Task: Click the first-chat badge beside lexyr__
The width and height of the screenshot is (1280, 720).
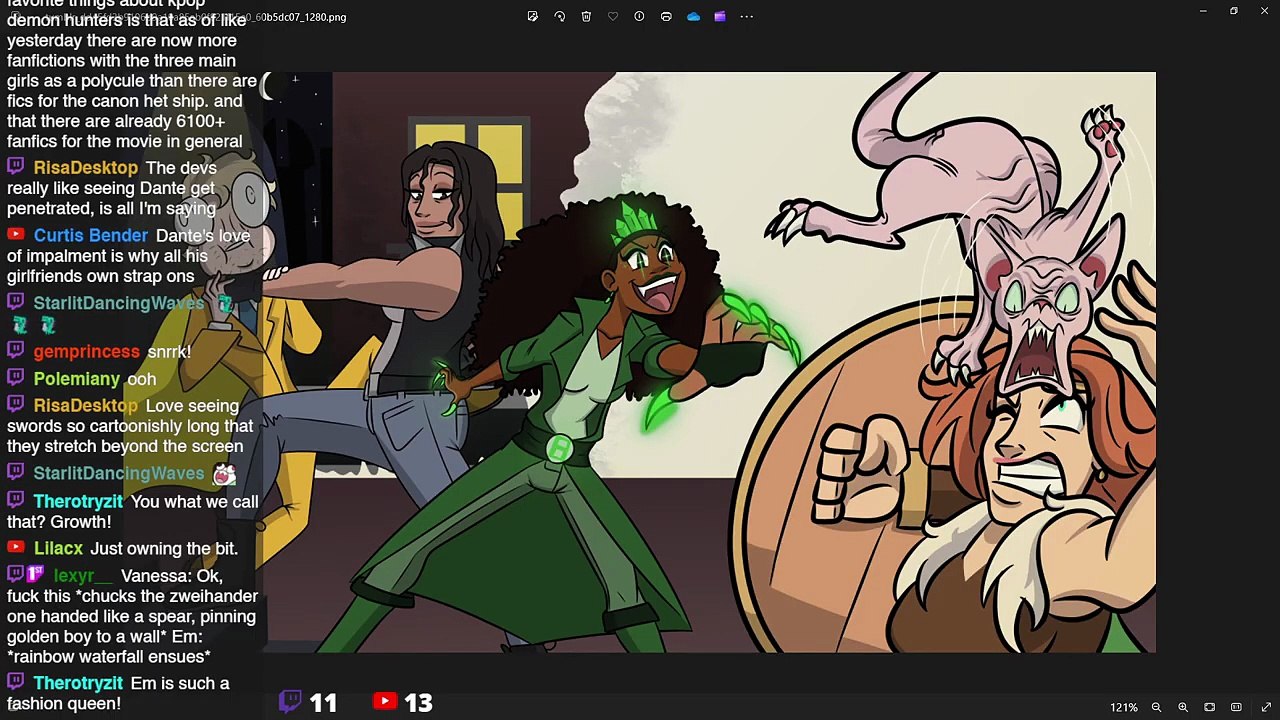Action: [x=35, y=574]
